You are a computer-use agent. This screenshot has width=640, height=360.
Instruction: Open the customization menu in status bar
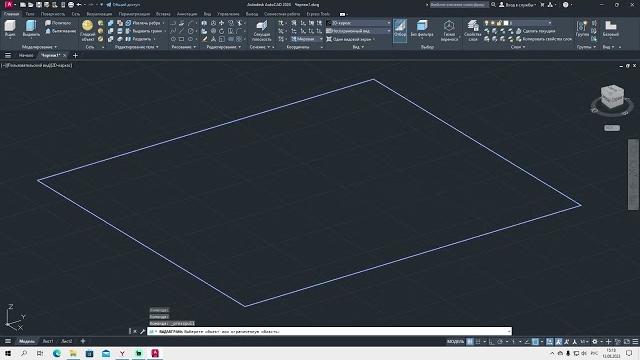click(635, 341)
